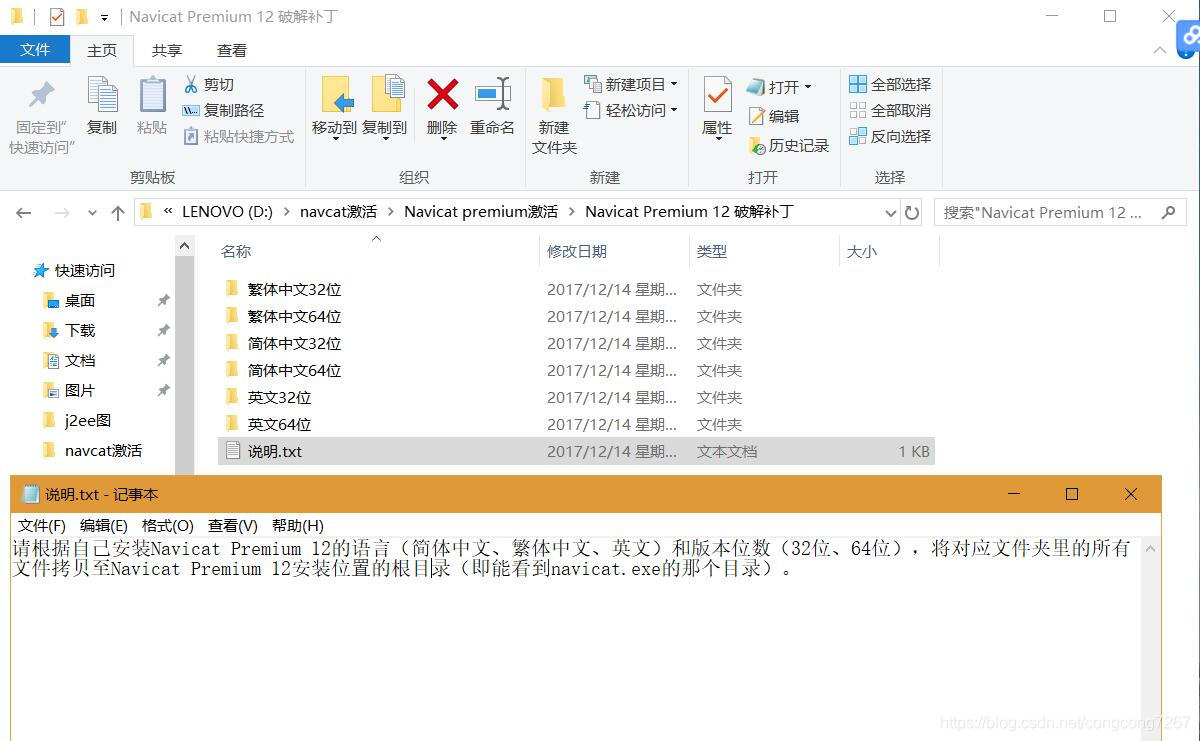This screenshot has width=1200, height=741.
Task: Open Documents in the navigation pane
Action: [x=70, y=360]
